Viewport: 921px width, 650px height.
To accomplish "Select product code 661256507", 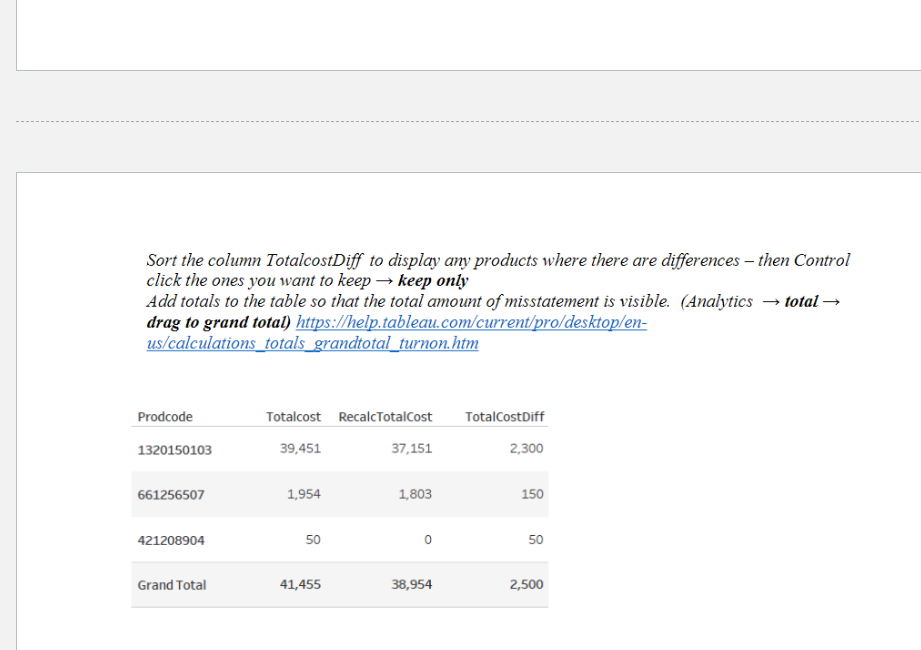I will point(171,494).
